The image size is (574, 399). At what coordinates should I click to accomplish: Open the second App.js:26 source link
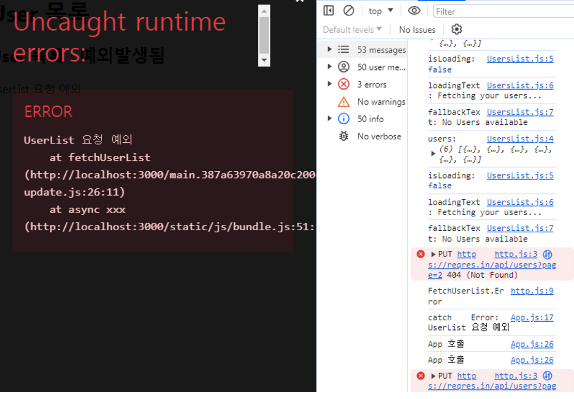pos(532,360)
